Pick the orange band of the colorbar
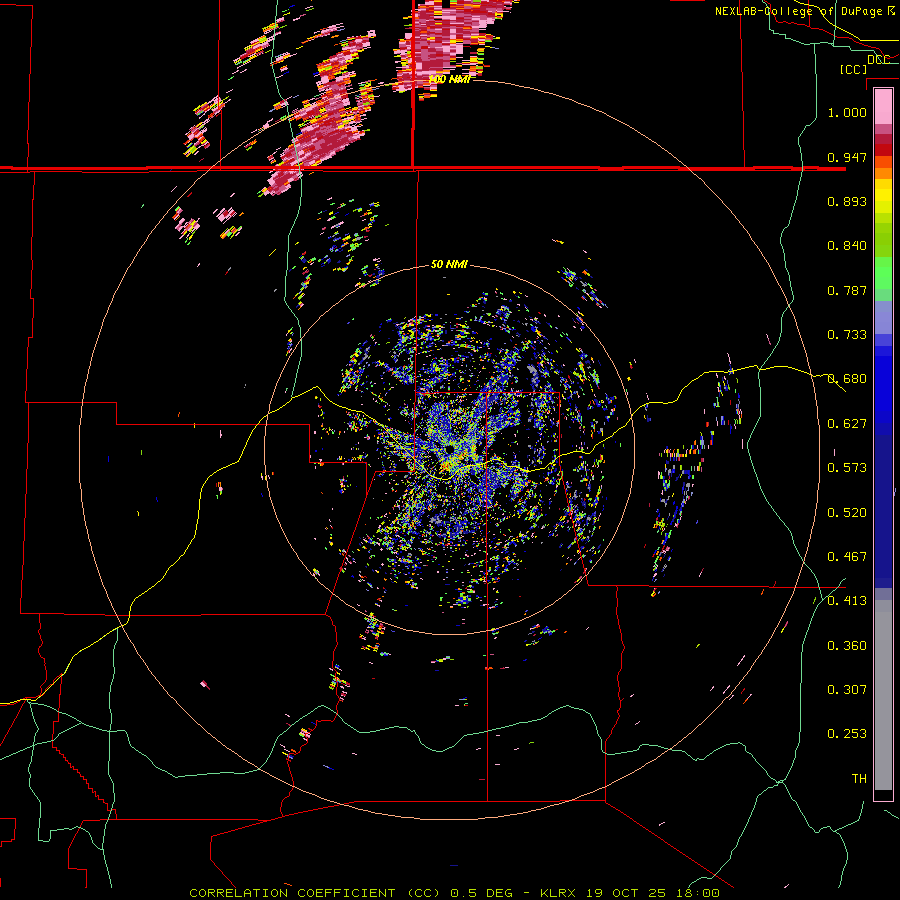The image size is (900, 900). [883, 173]
